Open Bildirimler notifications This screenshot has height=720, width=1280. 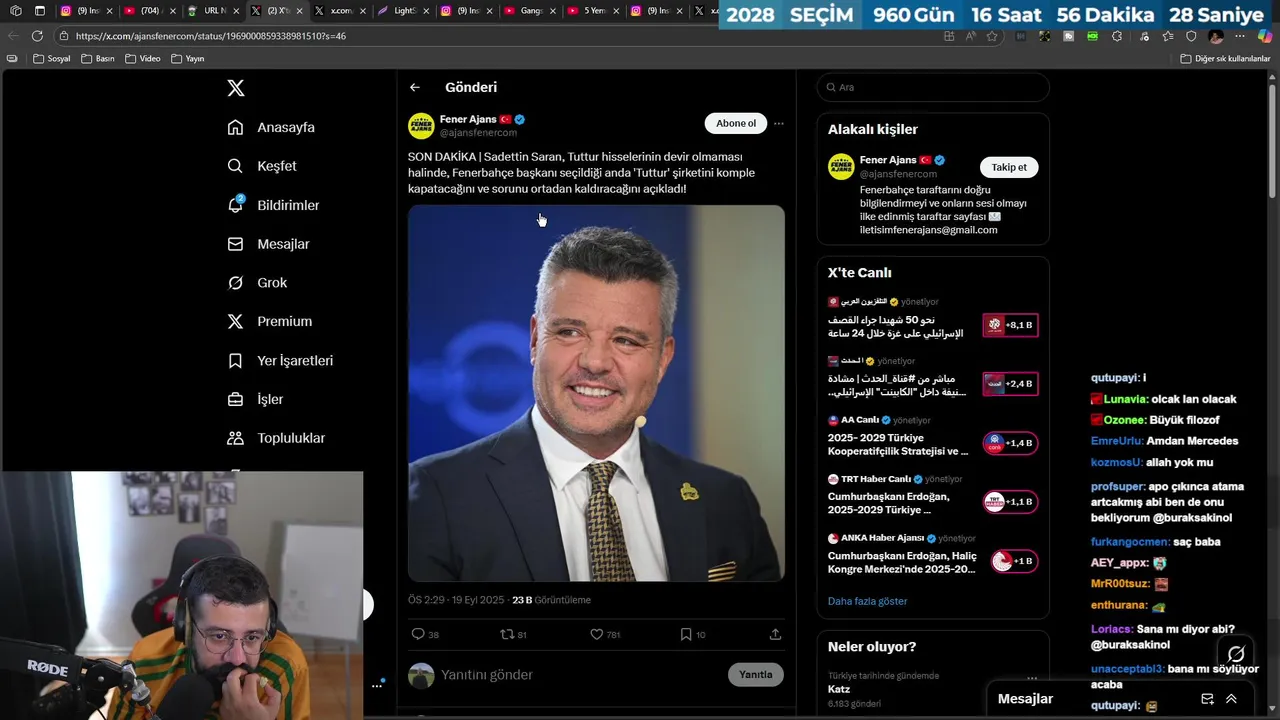coord(273,205)
